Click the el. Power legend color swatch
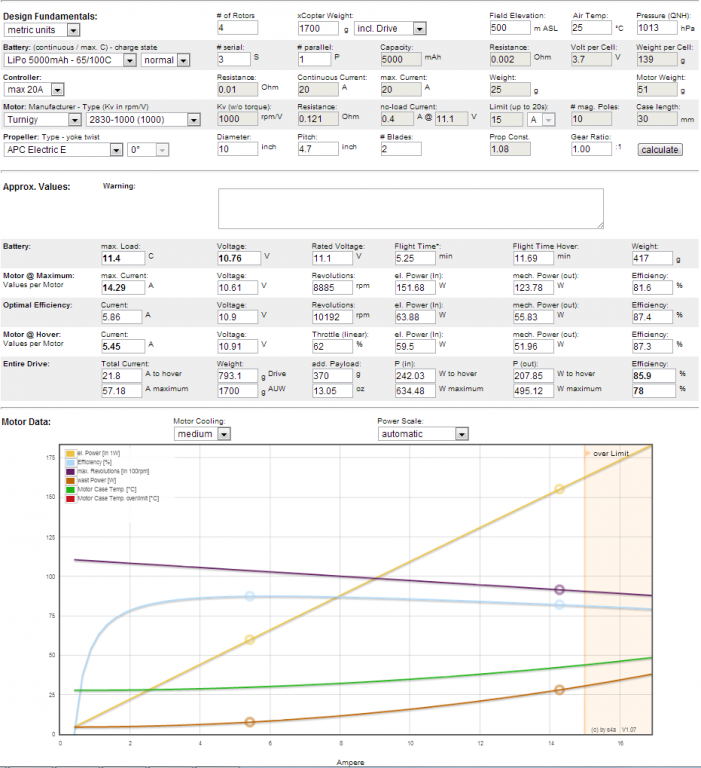 pyautogui.click(x=70, y=453)
